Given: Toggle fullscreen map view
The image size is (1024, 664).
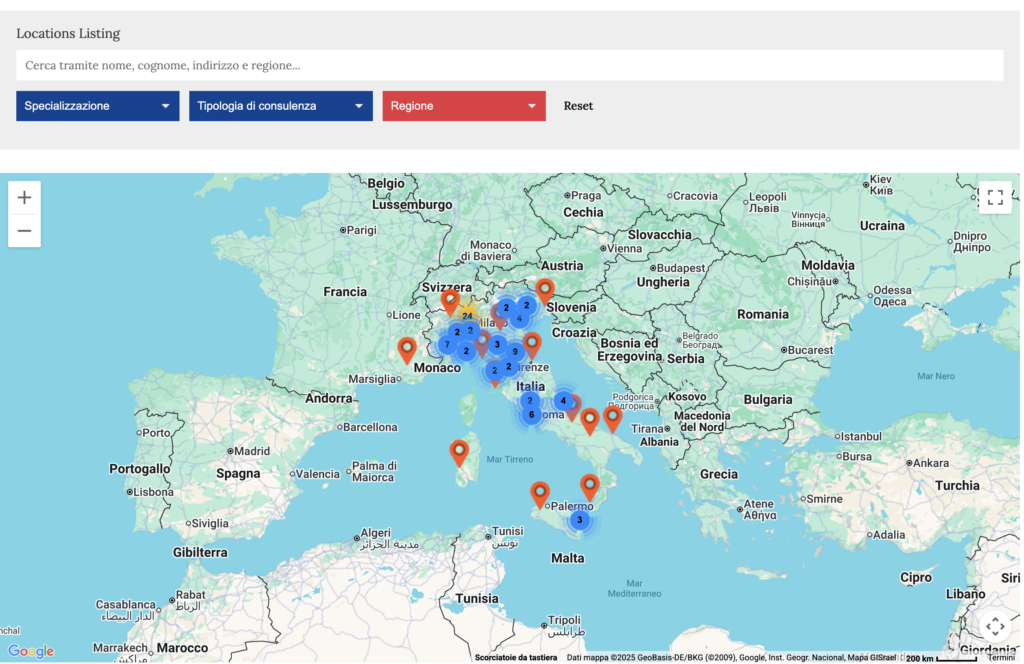Looking at the screenshot, I should 995,197.
